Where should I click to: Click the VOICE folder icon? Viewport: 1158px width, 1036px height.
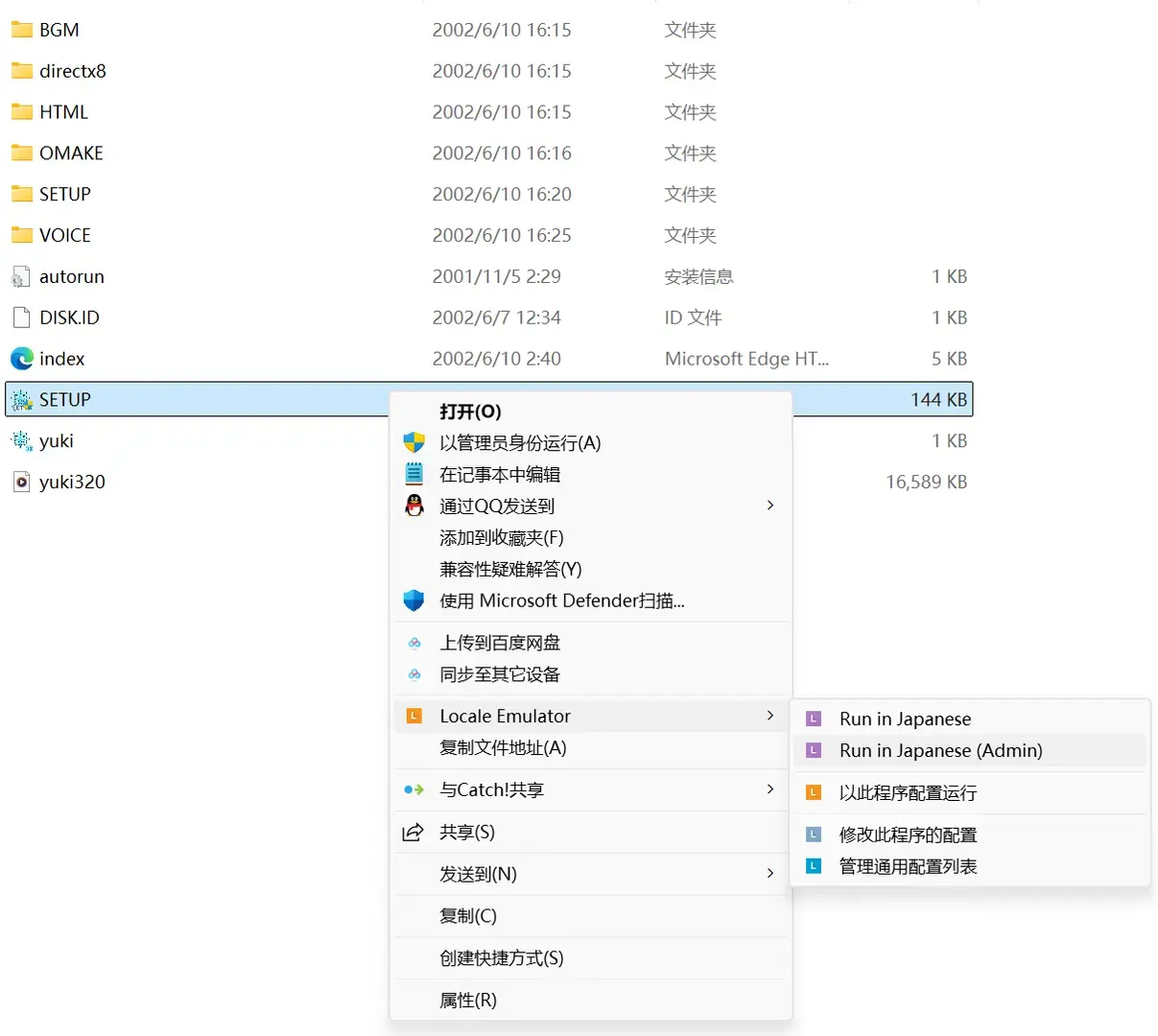coord(21,236)
